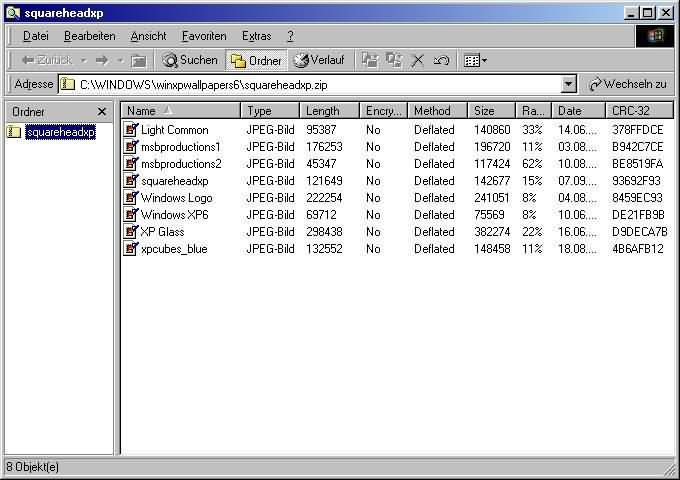Click the Windows XP6 file icon
This screenshot has height=480, width=680.
pos(131,214)
